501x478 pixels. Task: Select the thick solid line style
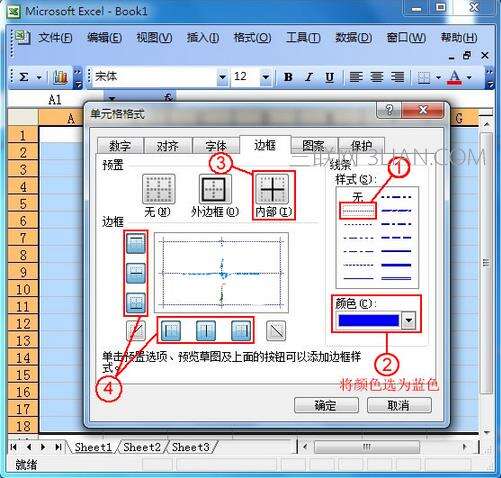click(396, 265)
